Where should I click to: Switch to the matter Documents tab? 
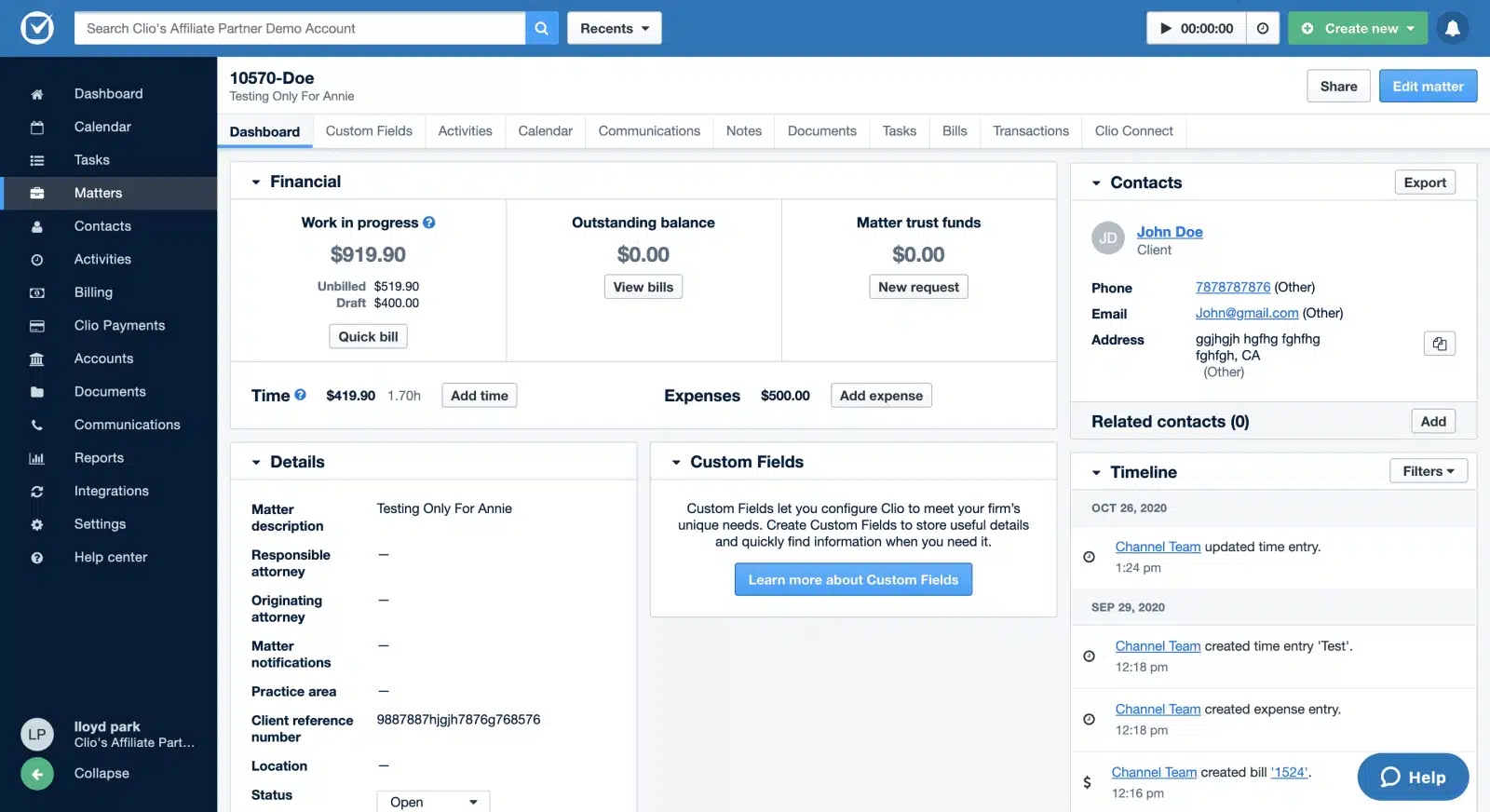click(x=821, y=131)
